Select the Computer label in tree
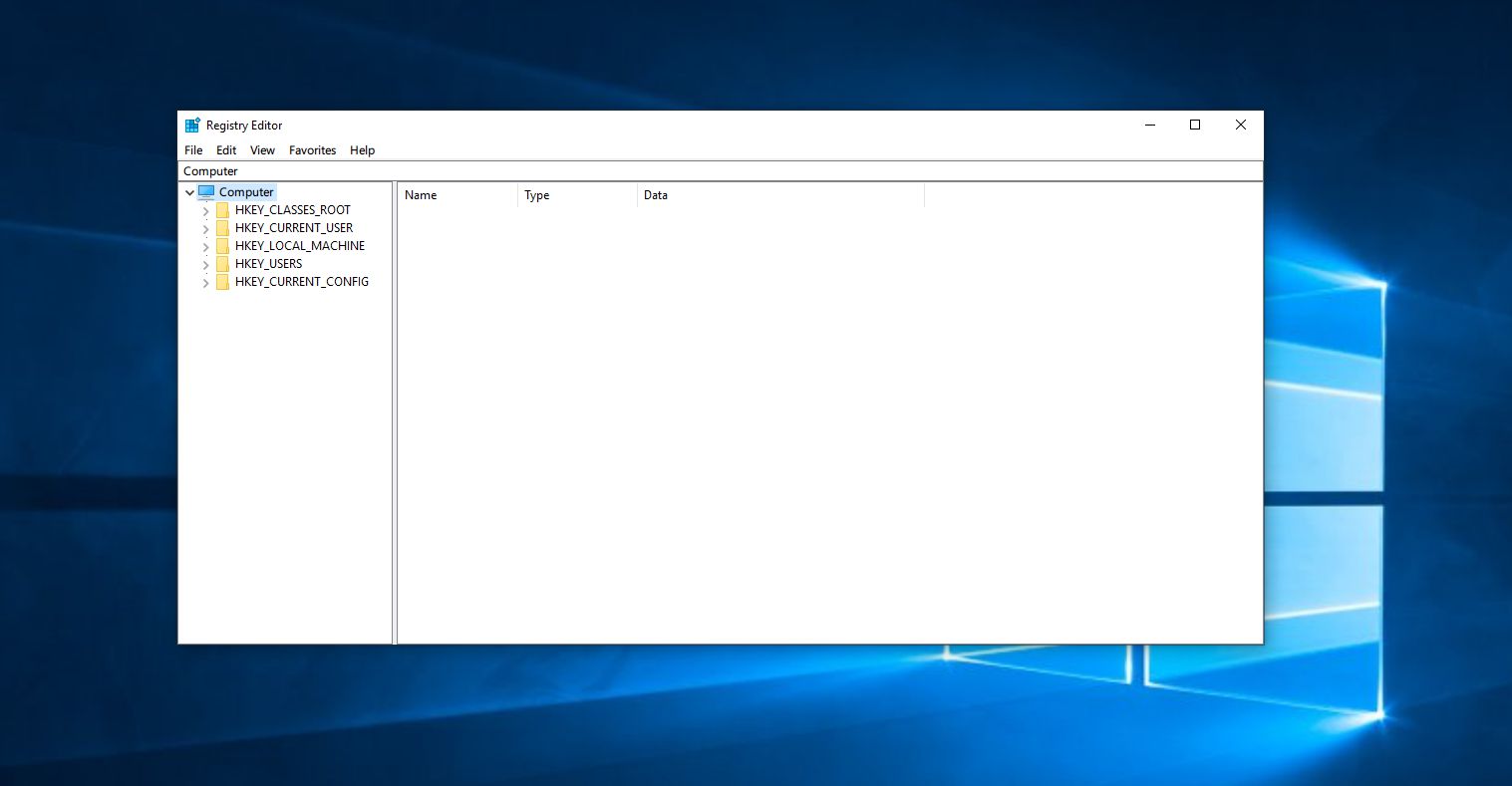 point(246,192)
